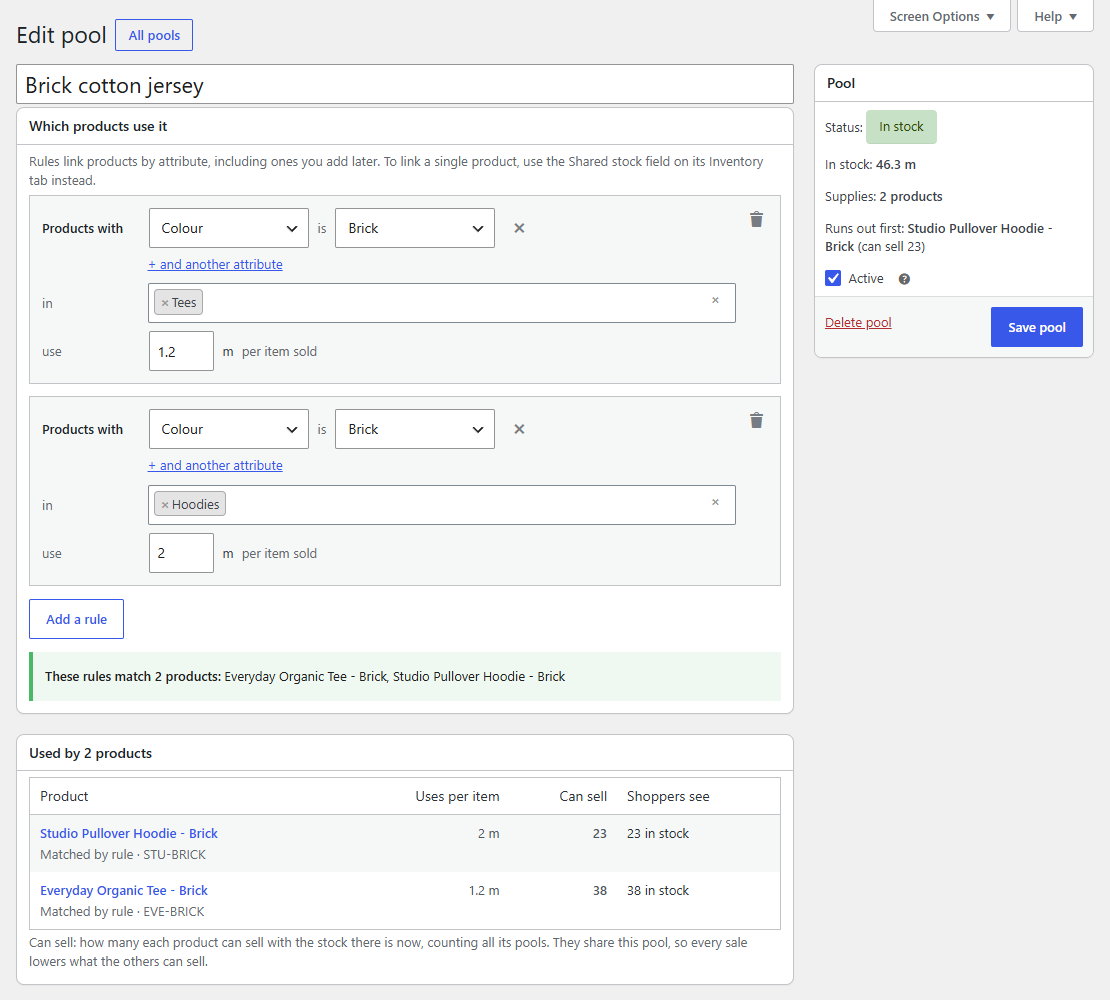The width and height of the screenshot is (1110, 1000).
Task: Click the In stock status badge
Action: (x=901, y=127)
